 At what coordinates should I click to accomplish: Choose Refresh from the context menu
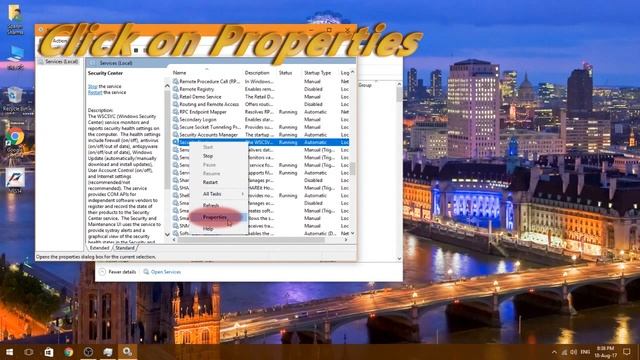coord(211,205)
